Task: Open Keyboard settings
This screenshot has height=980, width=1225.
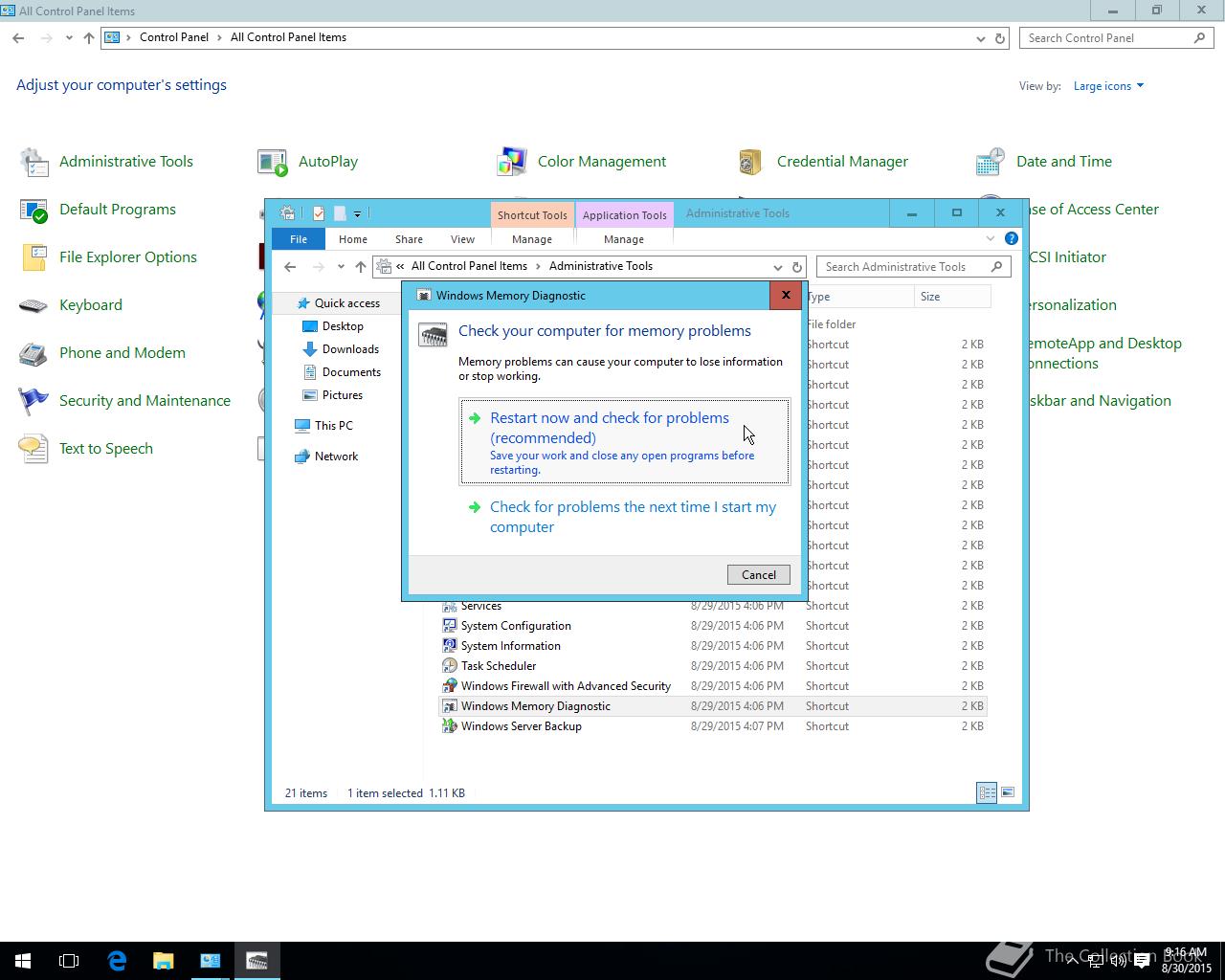Action: point(71,305)
